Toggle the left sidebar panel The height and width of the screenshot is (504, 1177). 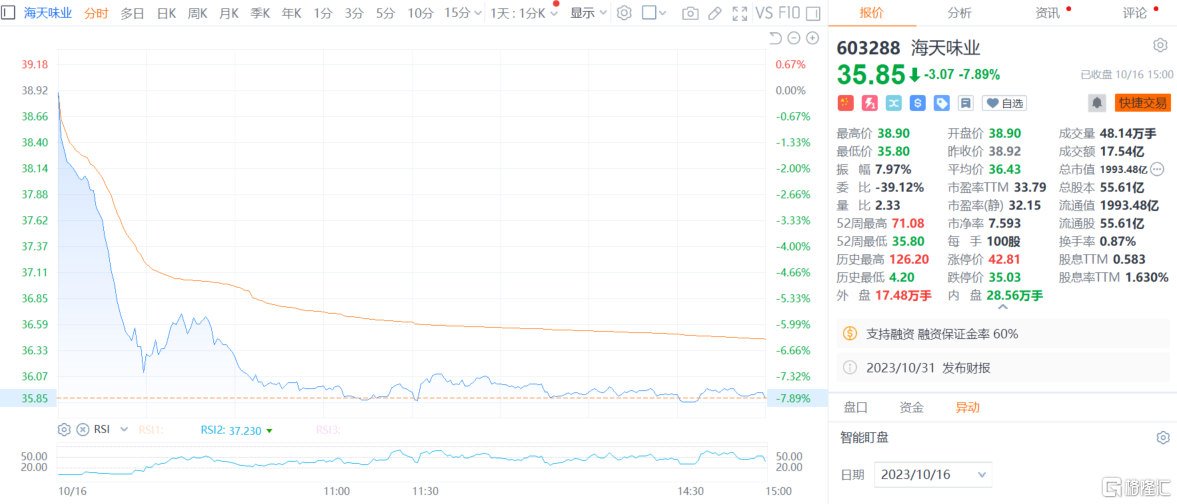coord(8,13)
